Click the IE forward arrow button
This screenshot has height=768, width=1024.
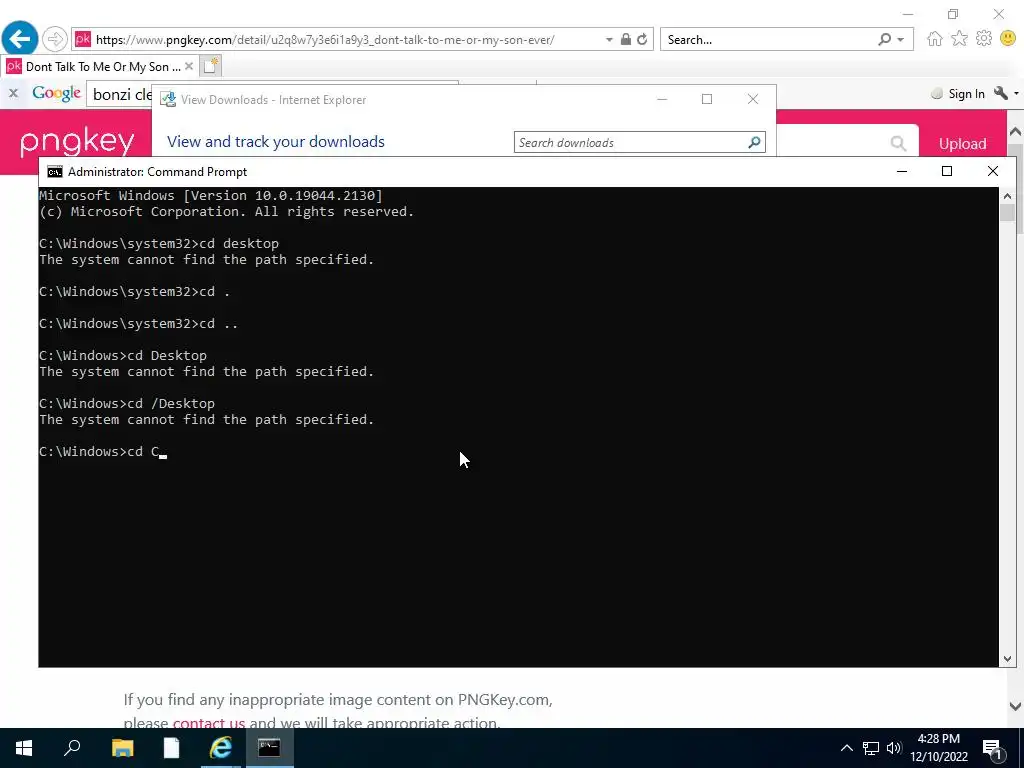[55, 39]
